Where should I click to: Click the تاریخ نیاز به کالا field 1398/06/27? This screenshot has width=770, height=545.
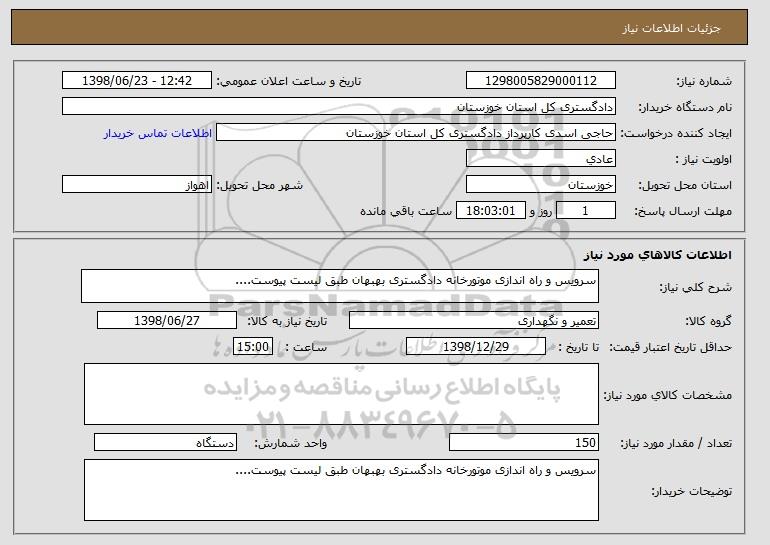pos(167,321)
